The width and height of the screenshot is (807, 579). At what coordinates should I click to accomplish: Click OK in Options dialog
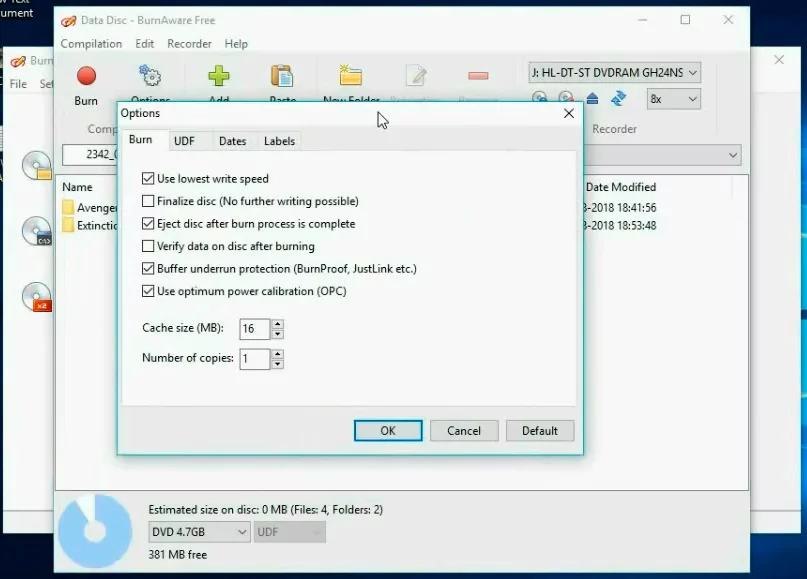[388, 431]
